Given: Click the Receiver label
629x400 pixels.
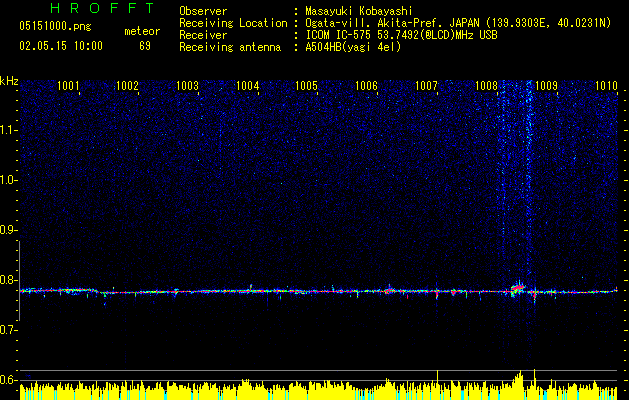Looking at the screenshot, I should tap(203, 35).
